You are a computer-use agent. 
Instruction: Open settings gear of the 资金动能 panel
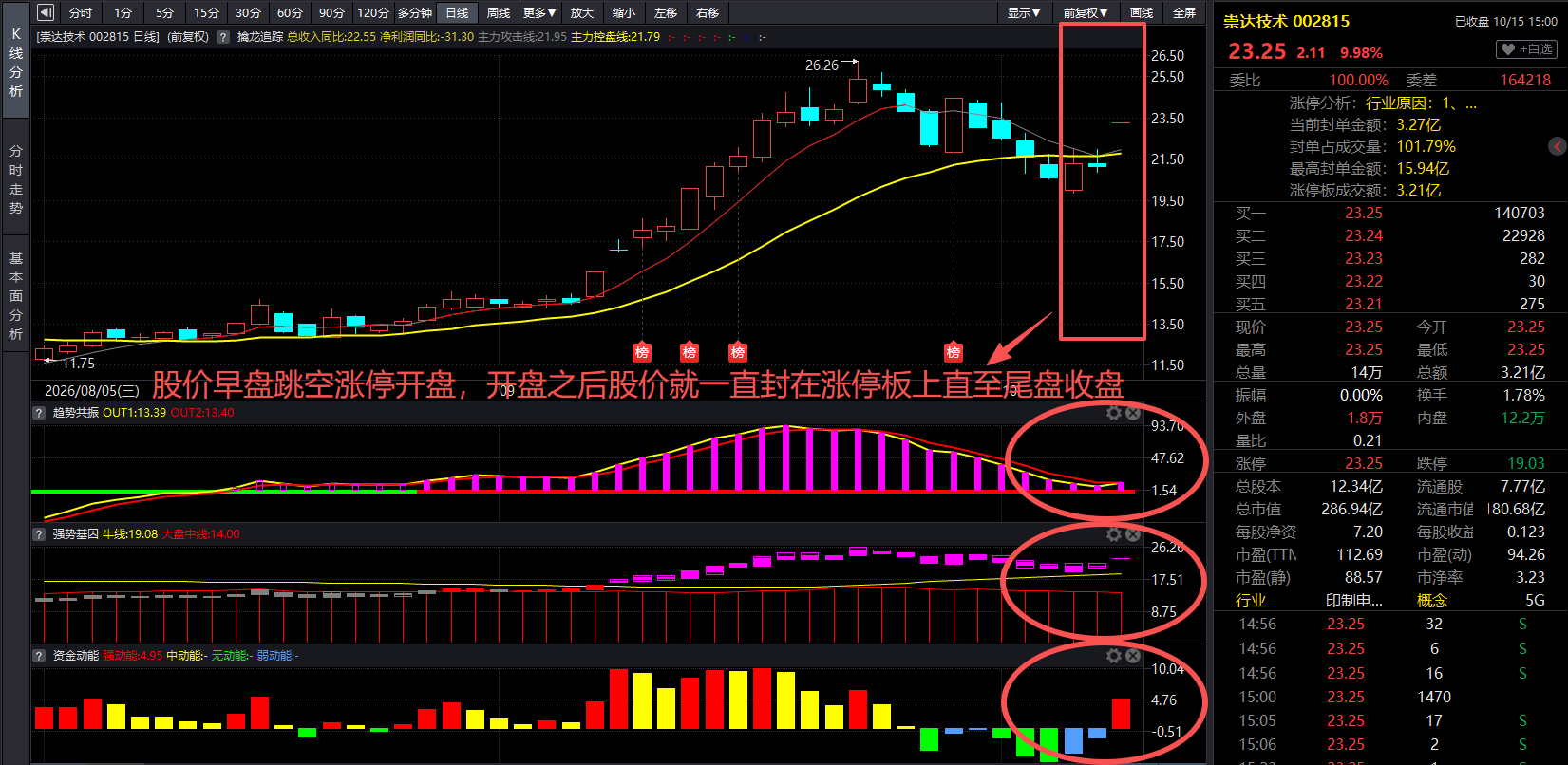pyautogui.click(x=1114, y=656)
